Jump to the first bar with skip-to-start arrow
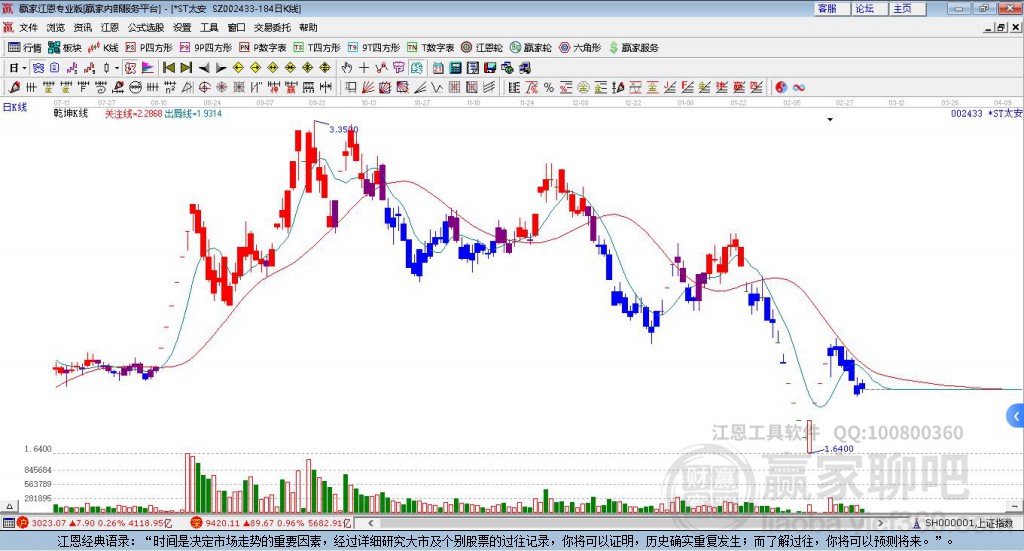Viewport: 1024px width, 551px height. pos(169,68)
